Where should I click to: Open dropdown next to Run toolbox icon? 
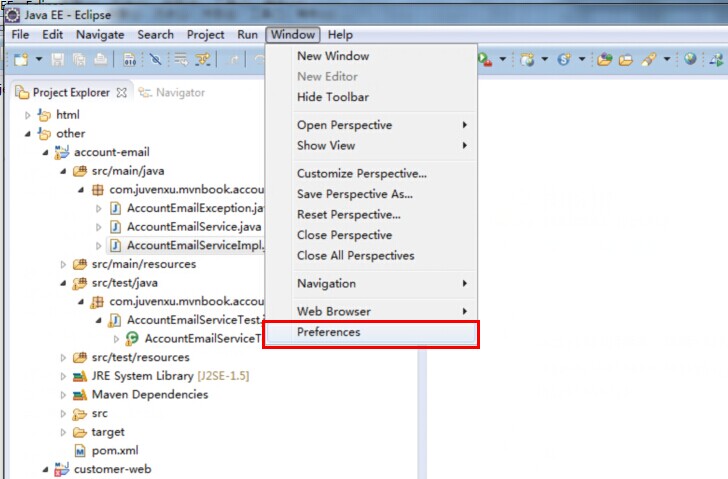pos(502,59)
